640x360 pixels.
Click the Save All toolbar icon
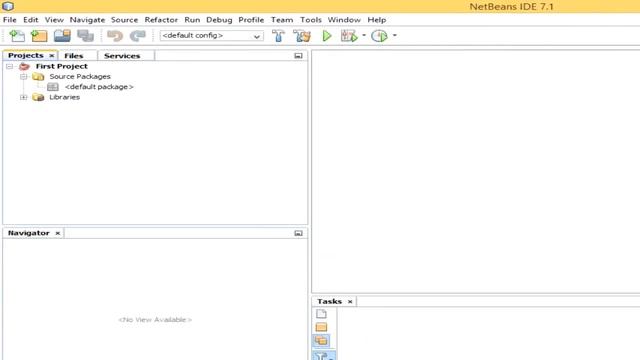[x=85, y=36]
